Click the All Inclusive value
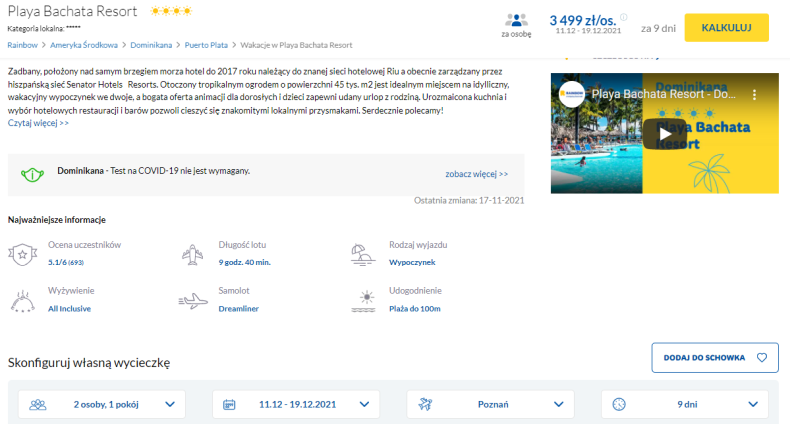 70,309
